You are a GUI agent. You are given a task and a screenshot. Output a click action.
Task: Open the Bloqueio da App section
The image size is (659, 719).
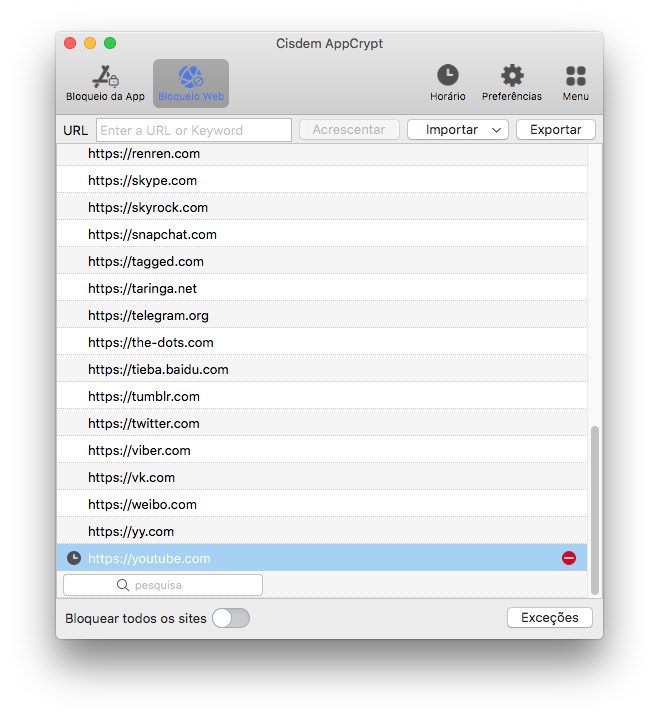point(106,83)
